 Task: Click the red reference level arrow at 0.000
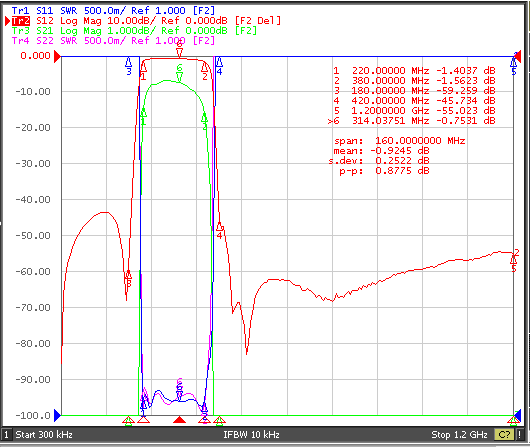[x=57, y=56]
